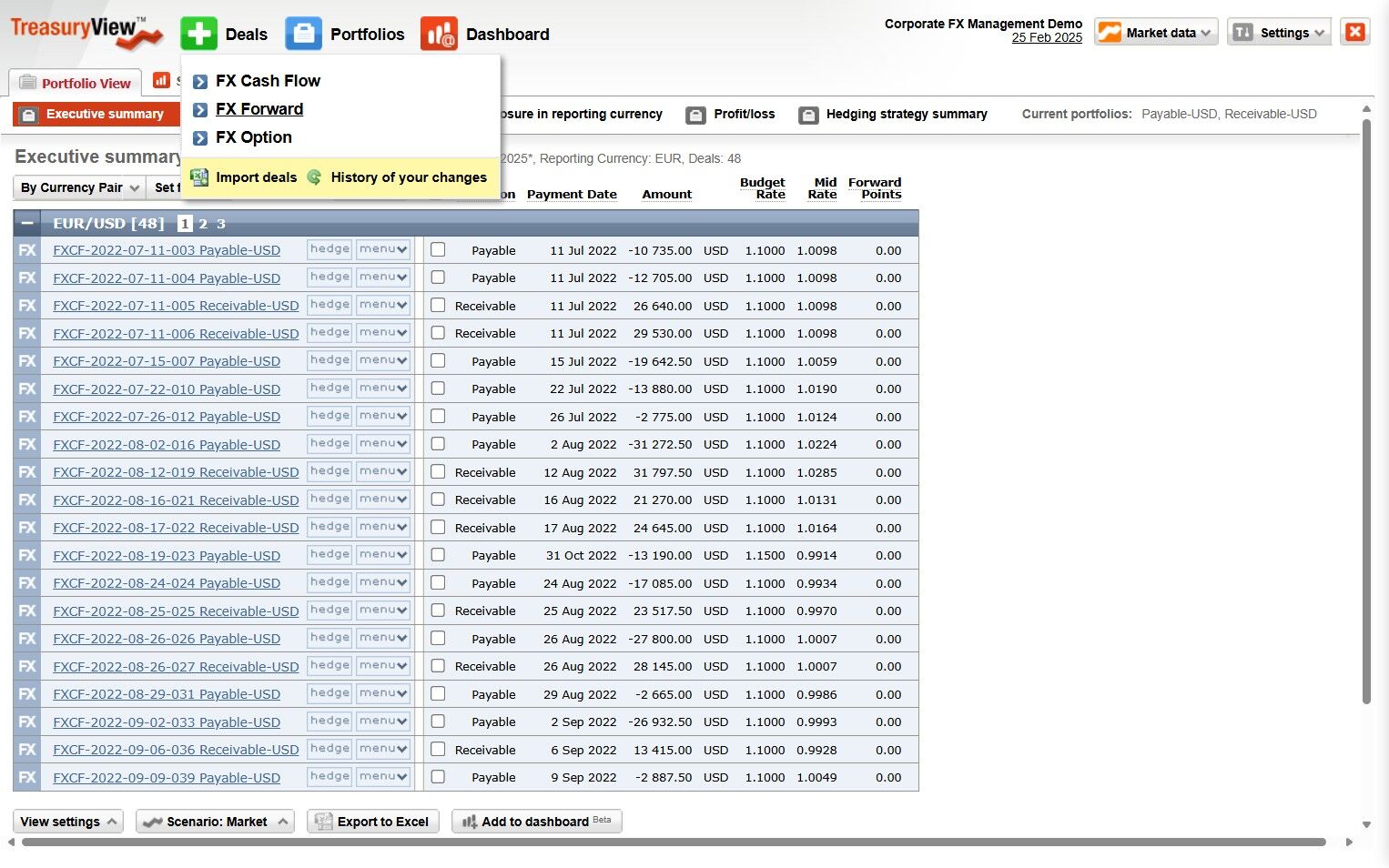
Task: Choose FX Option from Deals menu
Action: pyautogui.click(x=254, y=137)
